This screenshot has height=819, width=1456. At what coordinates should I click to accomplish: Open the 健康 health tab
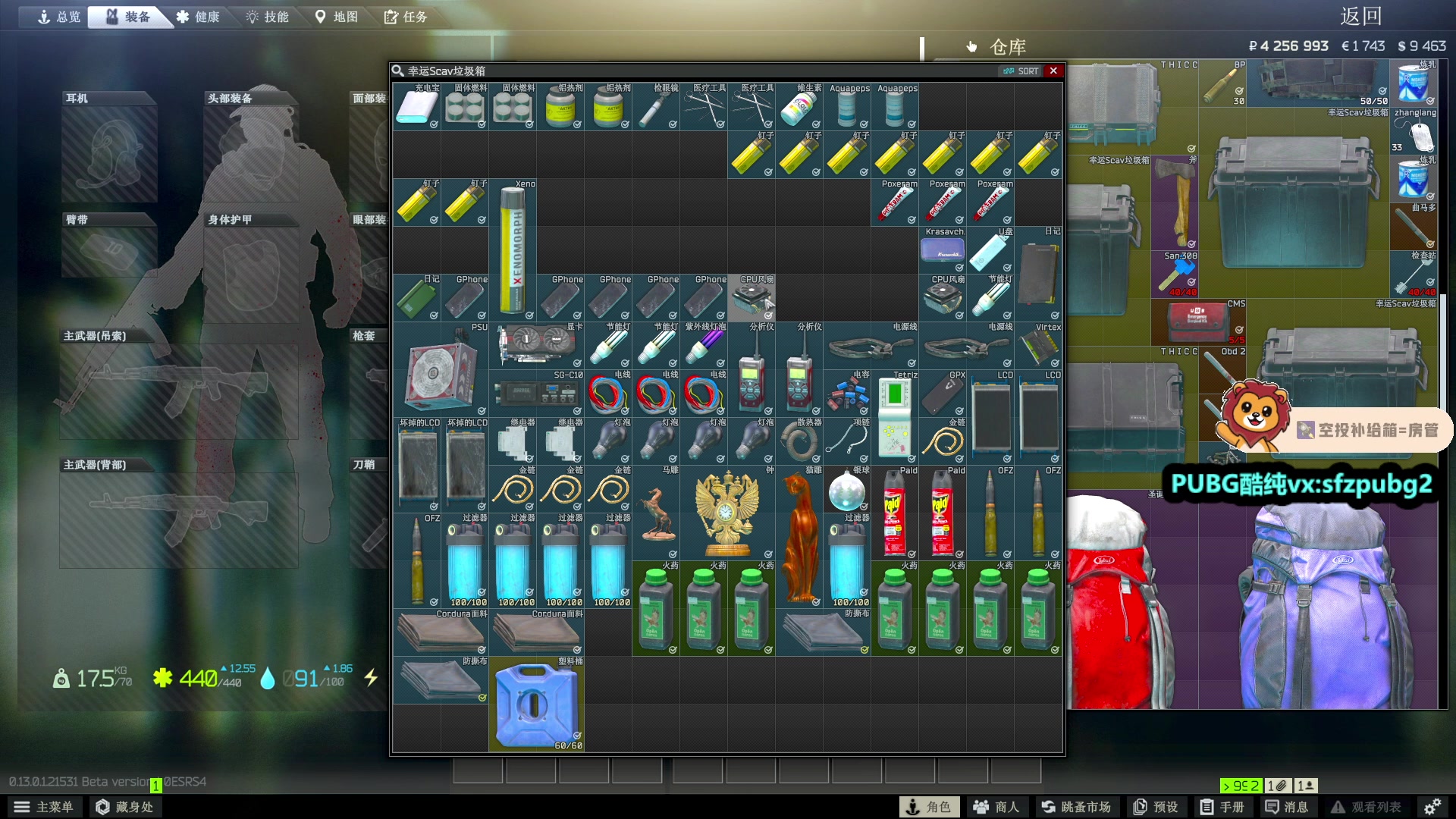(198, 17)
